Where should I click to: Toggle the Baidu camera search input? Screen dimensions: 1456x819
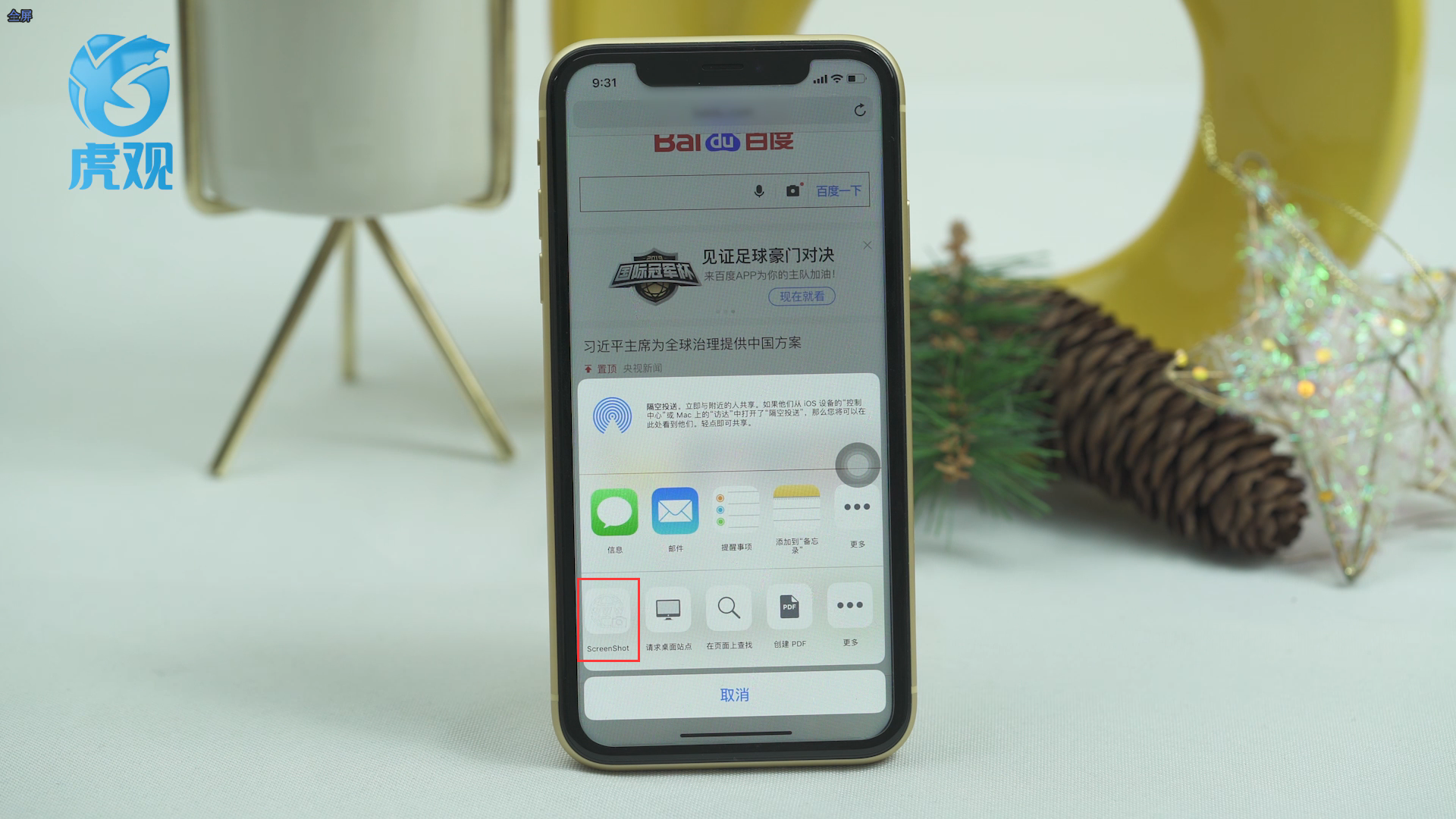click(x=793, y=190)
